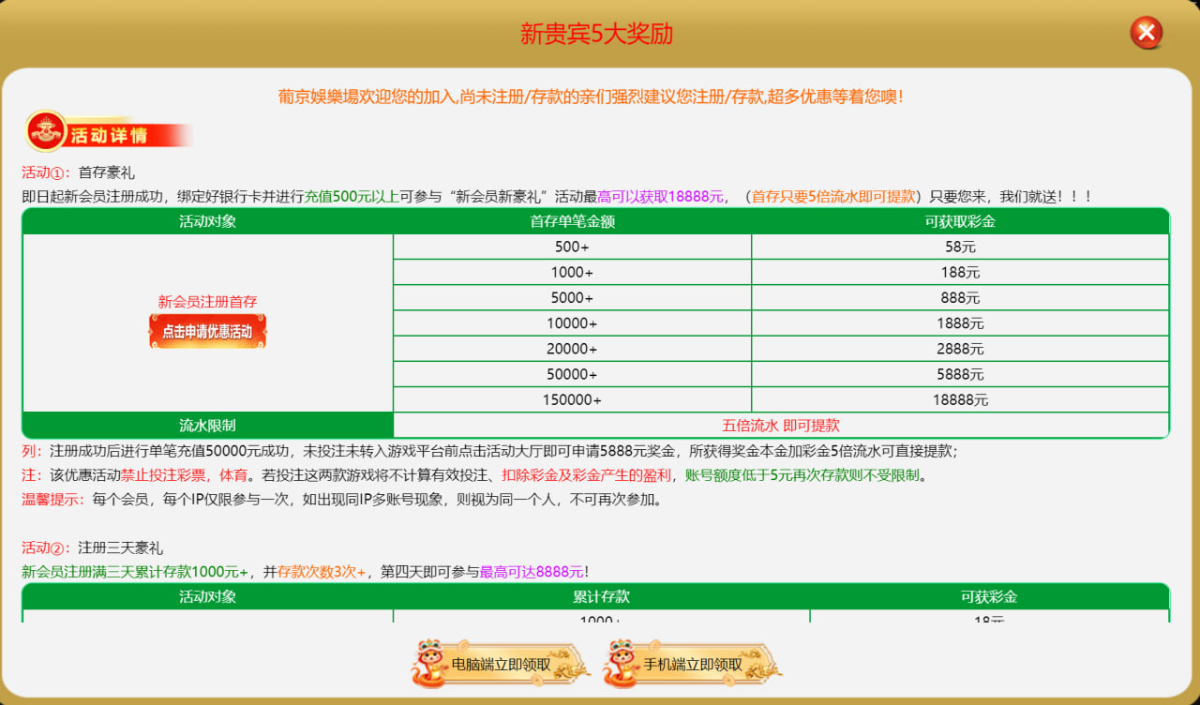Screen dimensions: 1200x705
Task: Click the 188元 bonus cell
Action: 960,272
